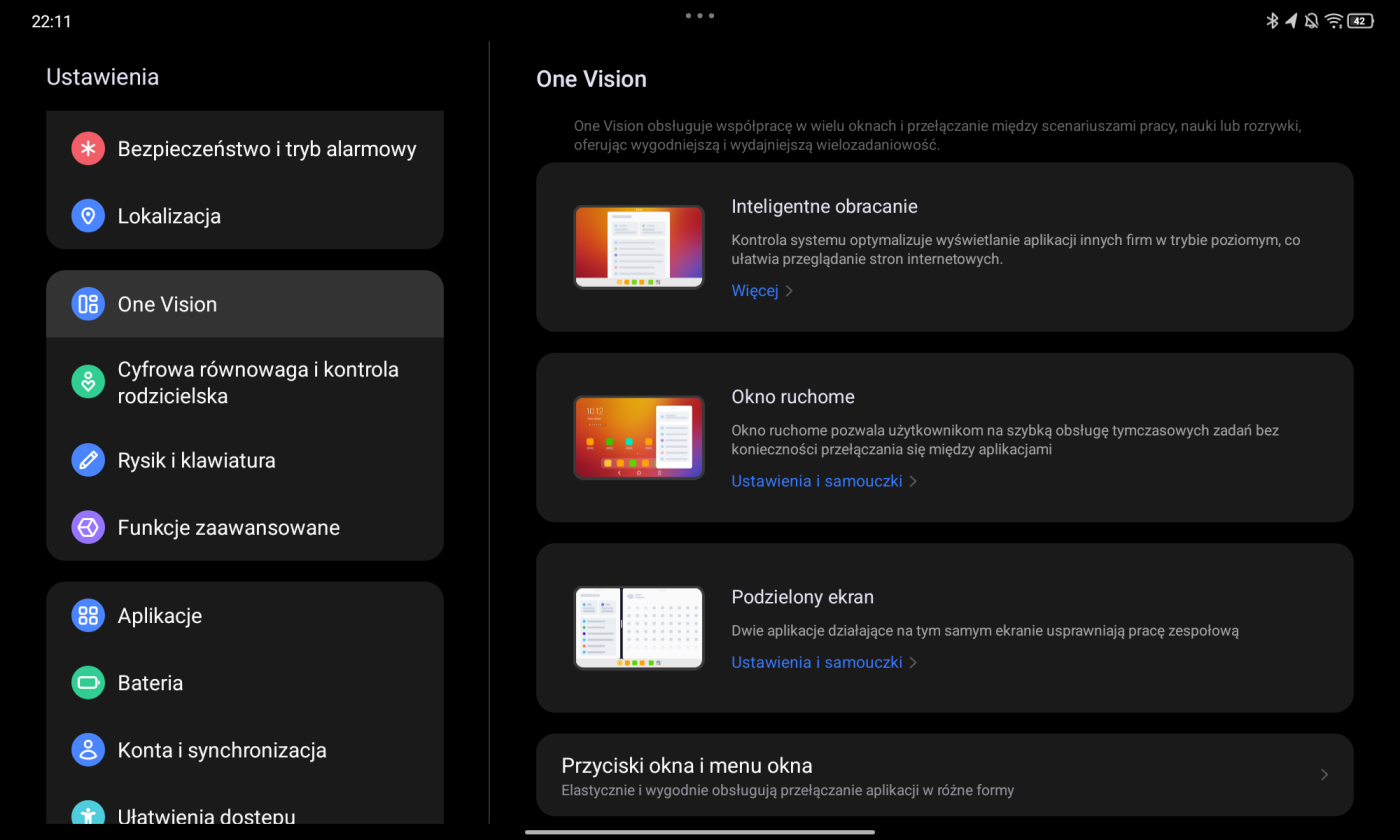
Task: Tap the purple Funkcje zaawansowane icon
Action: (88, 527)
